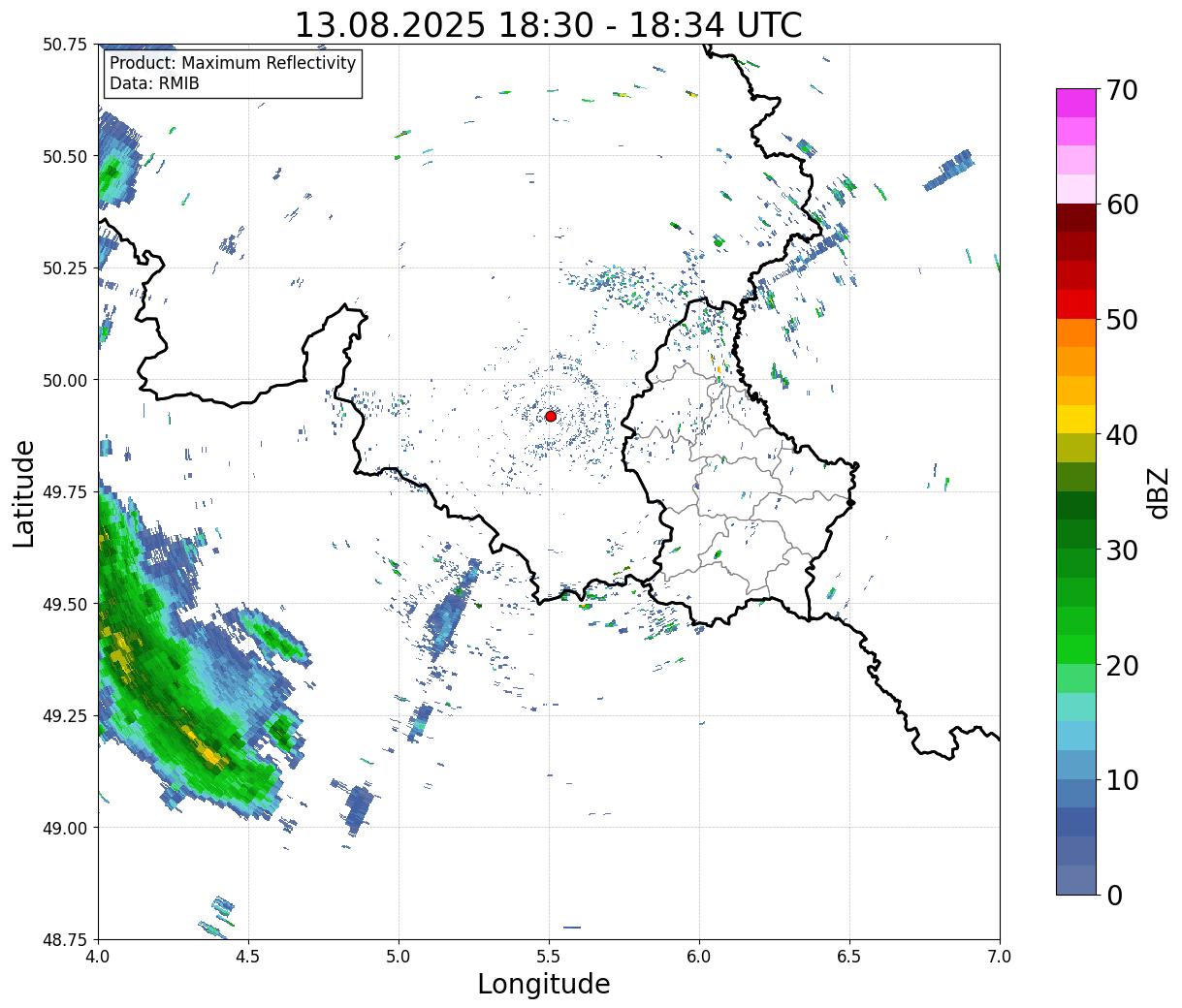Click the latitude tick label 50.25
Viewport: 1182px width, 1008px height.
pyautogui.click(x=65, y=268)
